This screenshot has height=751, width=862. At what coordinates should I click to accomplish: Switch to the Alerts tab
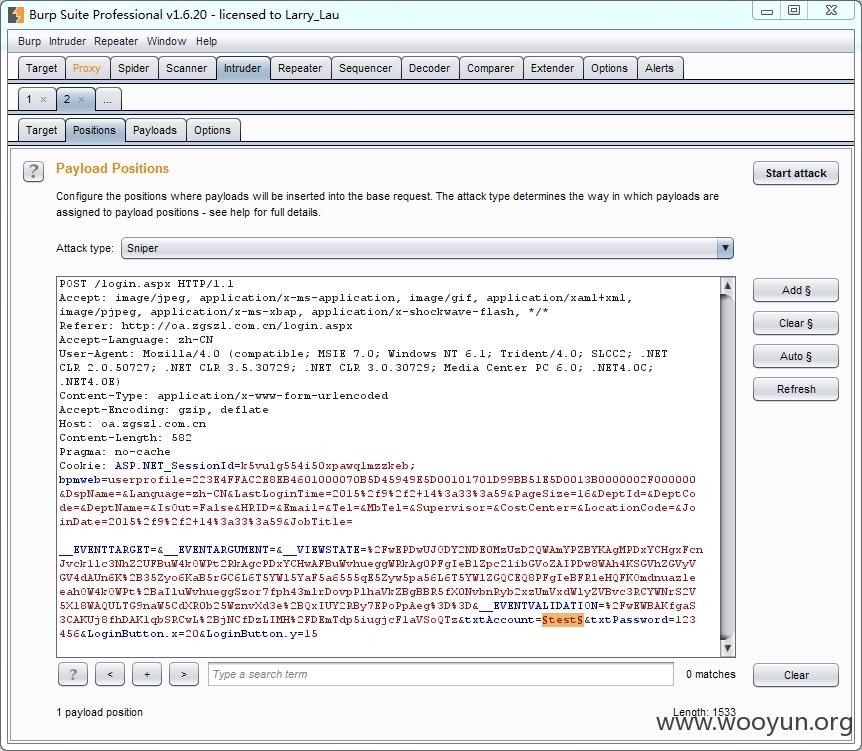(659, 68)
